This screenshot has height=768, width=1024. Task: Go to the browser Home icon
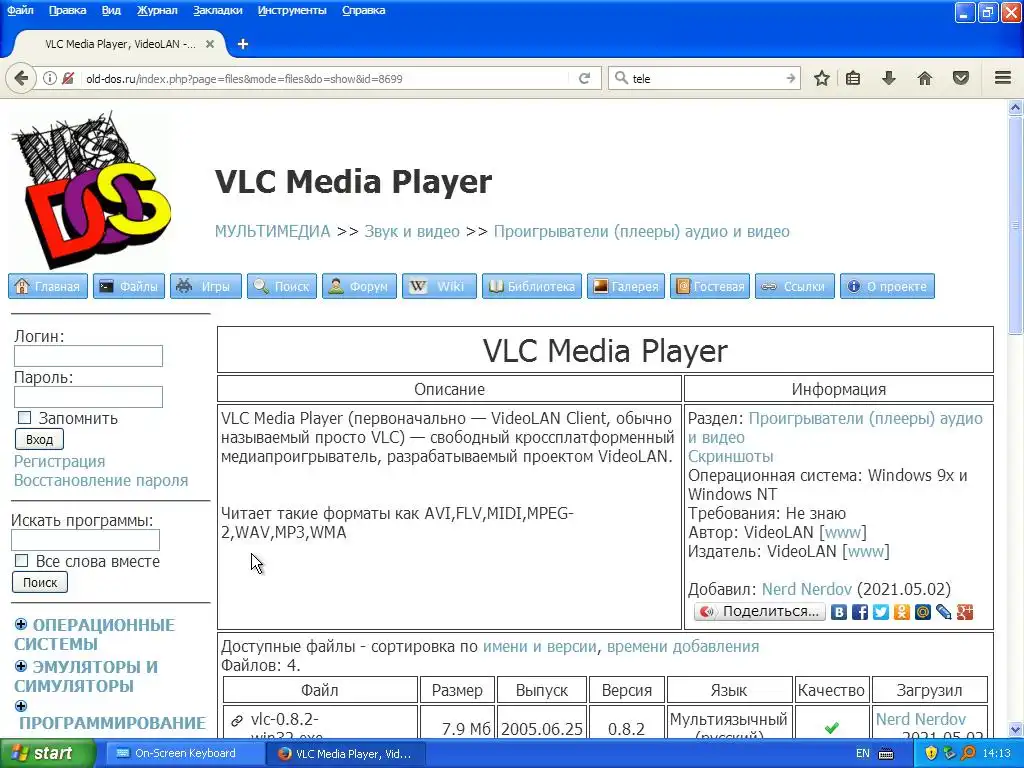click(x=925, y=78)
